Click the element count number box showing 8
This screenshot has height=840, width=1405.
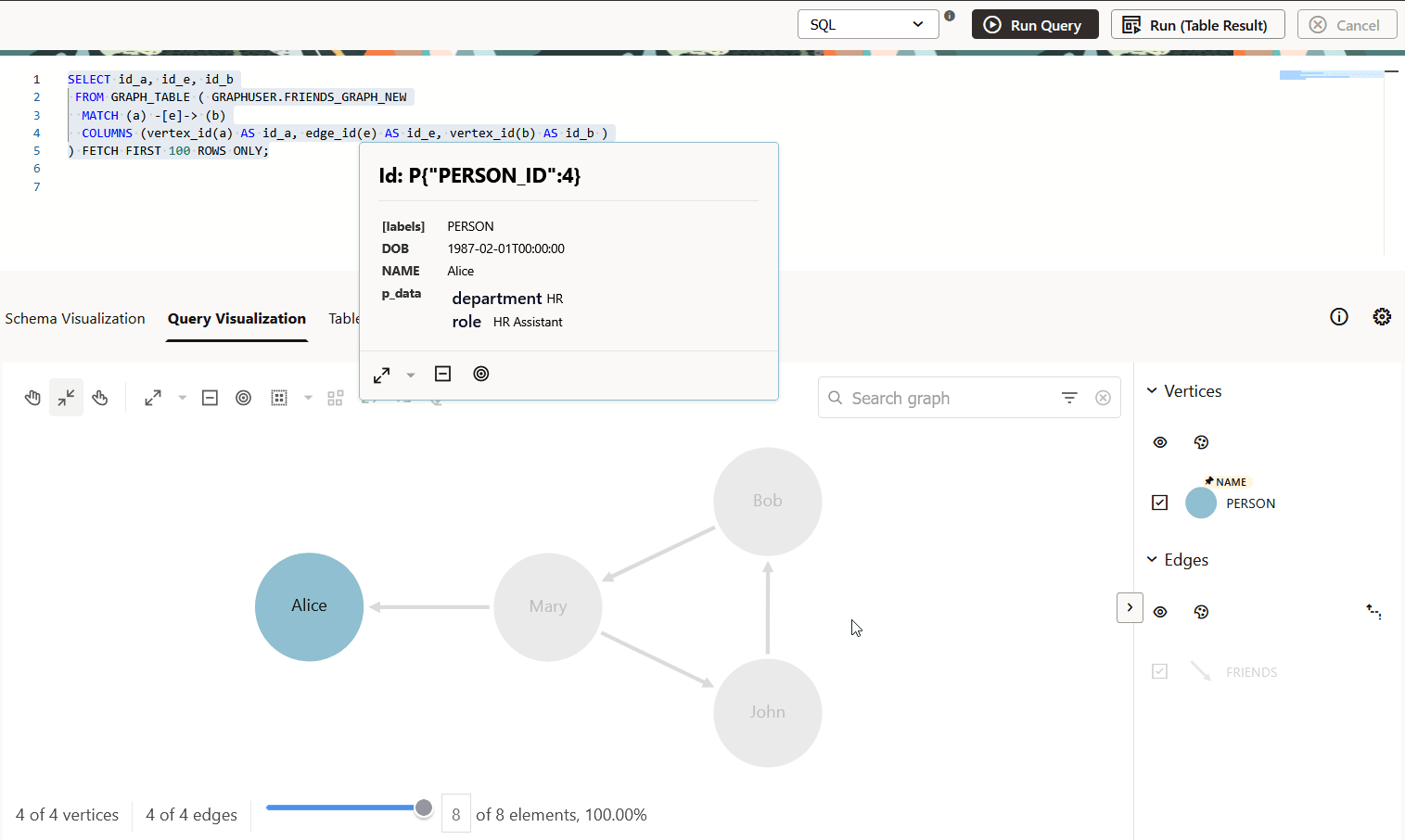[x=455, y=814]
